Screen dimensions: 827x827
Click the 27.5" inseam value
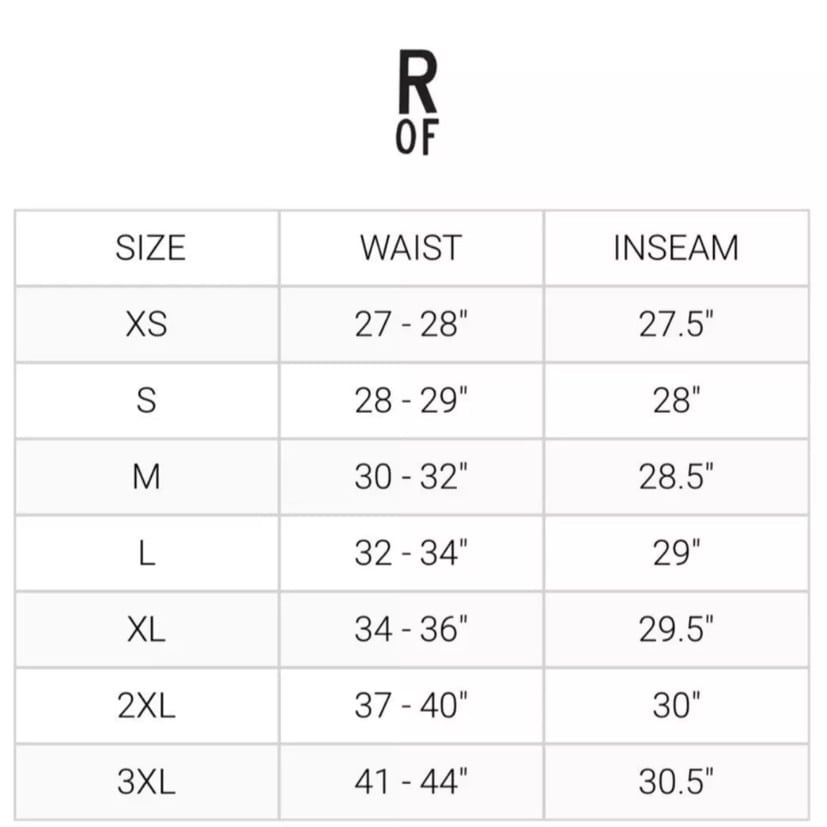tap(676, 324)
